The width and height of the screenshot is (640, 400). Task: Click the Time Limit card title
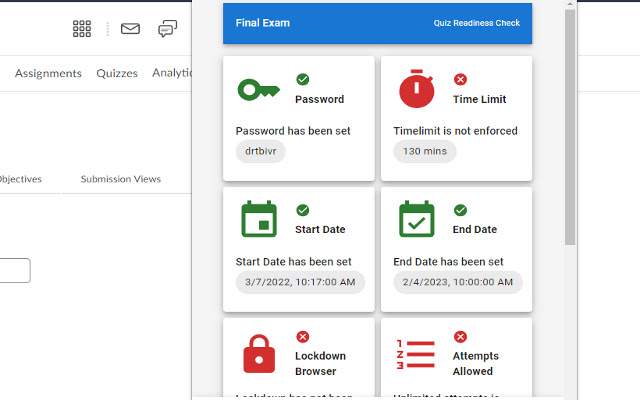479,99
